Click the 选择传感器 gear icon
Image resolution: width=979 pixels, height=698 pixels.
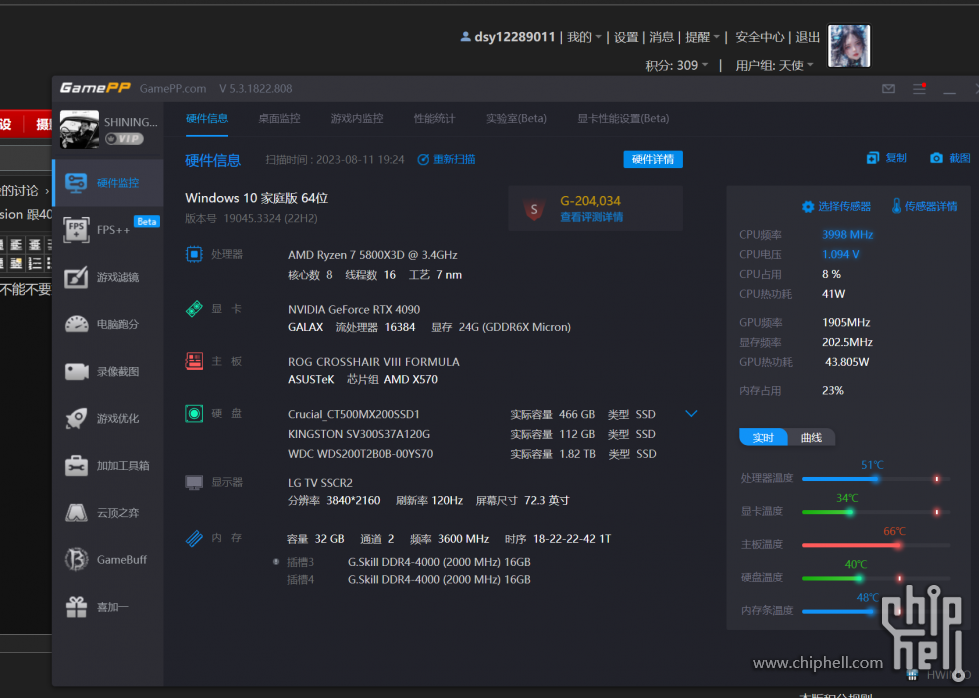click(808, 207)
